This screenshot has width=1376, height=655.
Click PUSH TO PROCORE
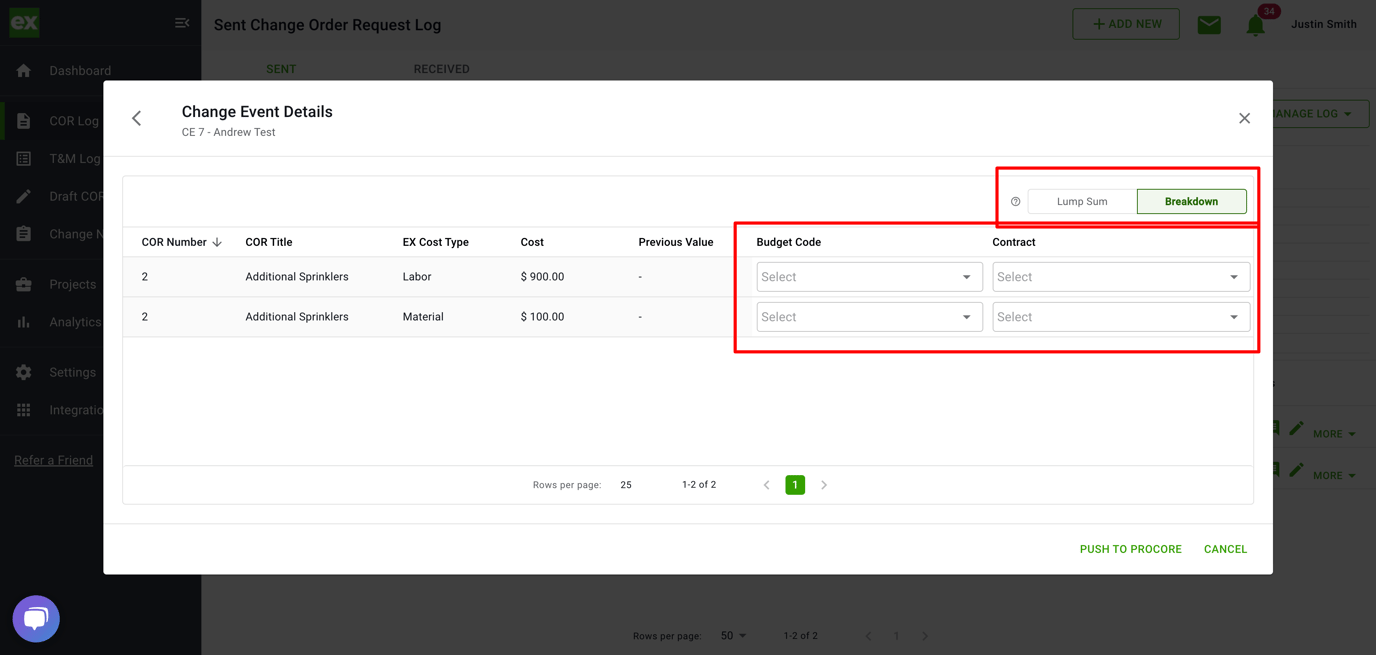point(1130,548)
